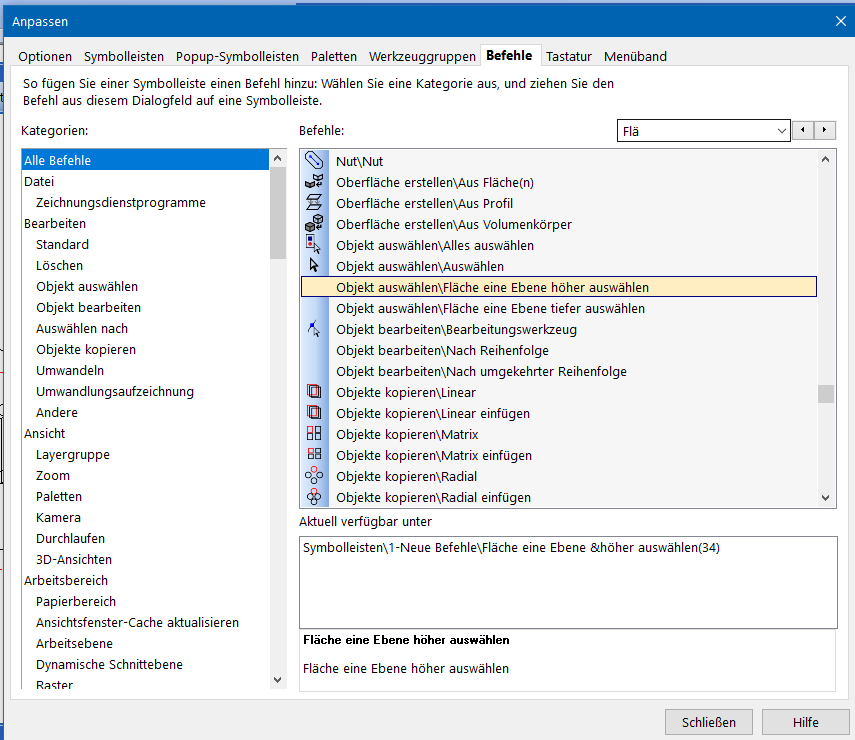Click the Oberfläche erstellen Aus Volumenkörper icon
855x740 pixels.
coord(314,224)
